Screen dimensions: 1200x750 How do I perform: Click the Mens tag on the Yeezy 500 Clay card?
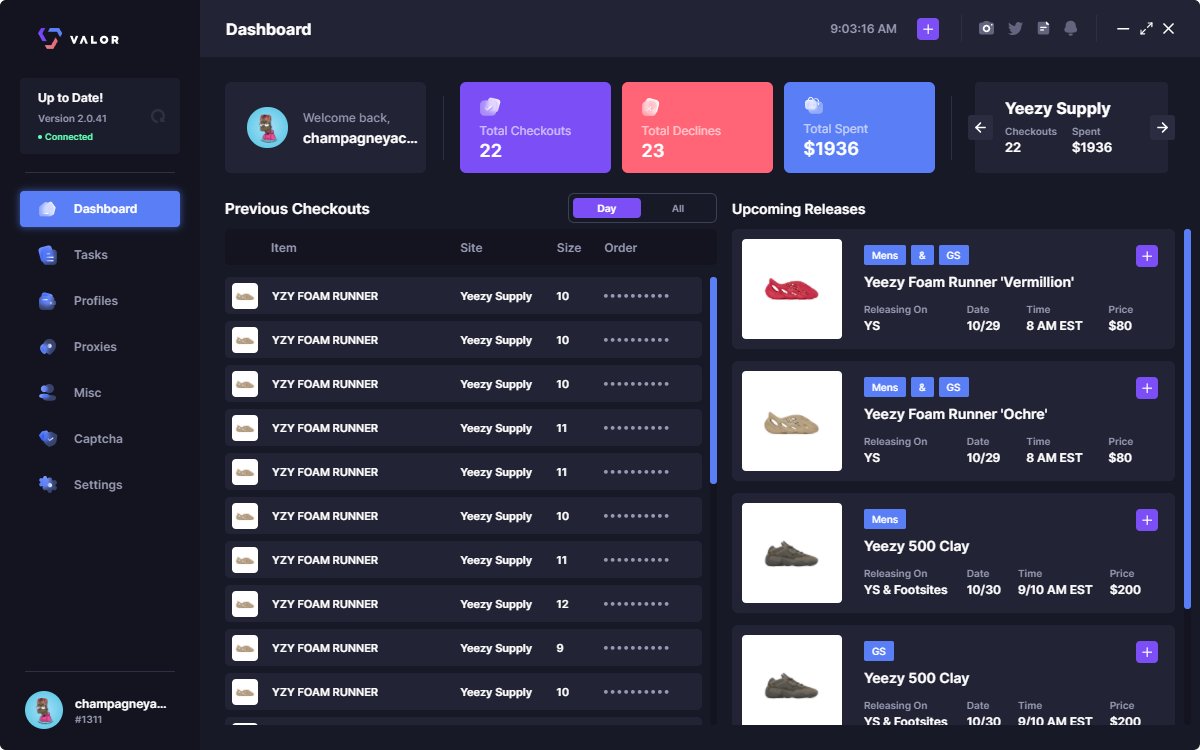click(x=885, y=519)
